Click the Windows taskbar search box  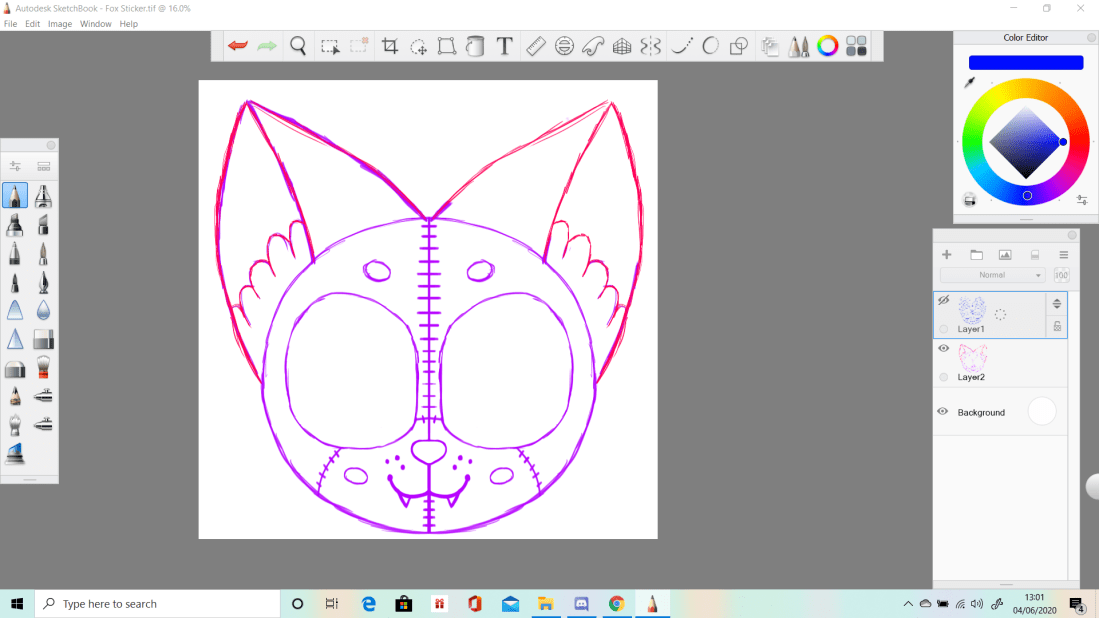coord(160,604)
